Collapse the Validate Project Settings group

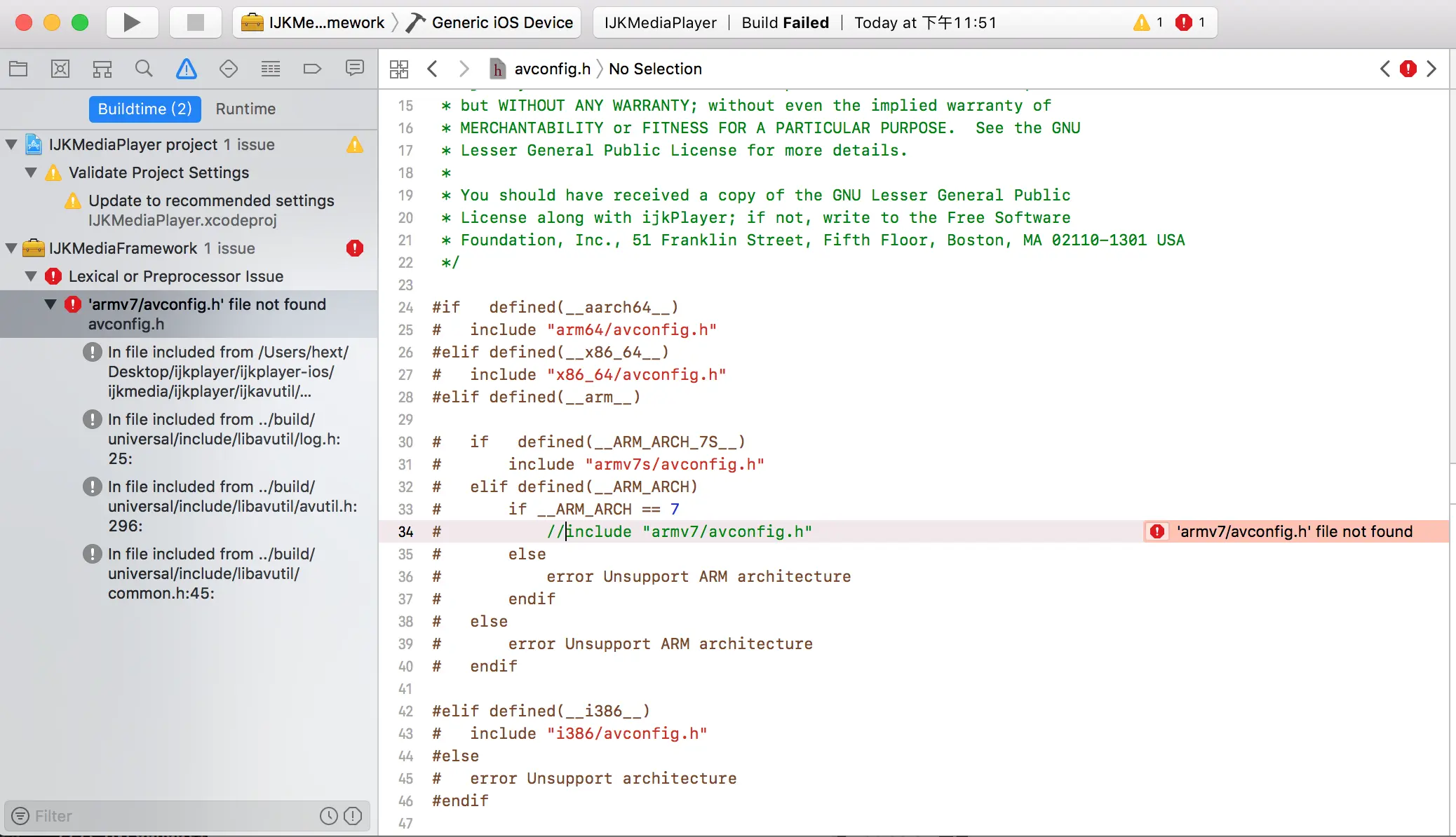[x=31, y=172]
